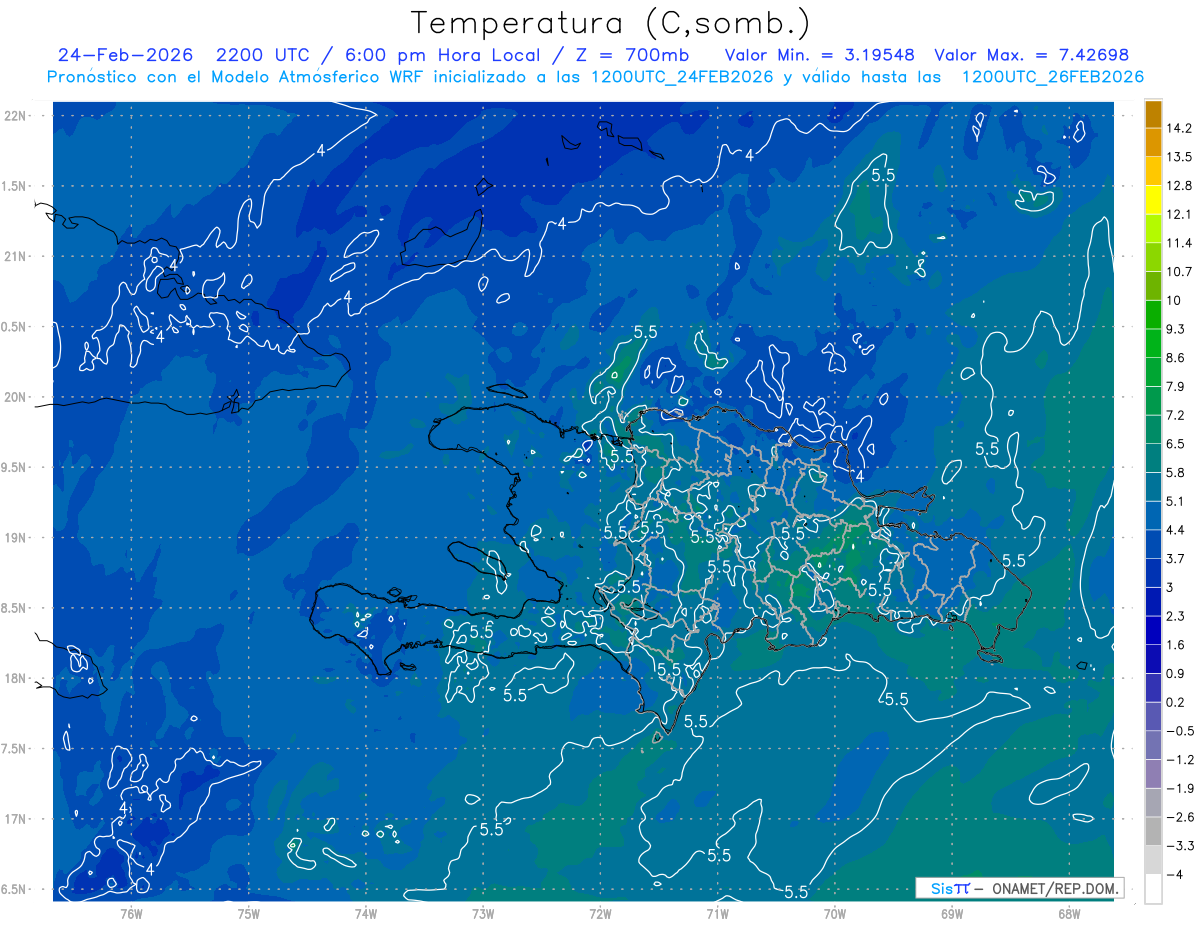The image size is (1200, 927).
Task: Click the "2.3" value on the color scale
Action: coord(1177,616)
